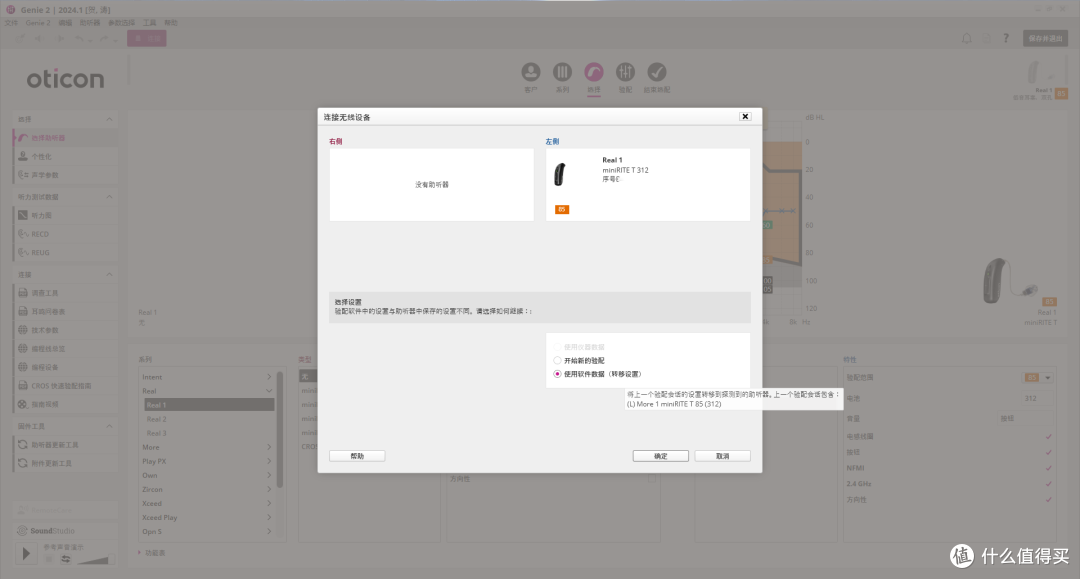The image size is (1080, 579).
Task: Open the Genie 2 menu
Action: point(38,23)
